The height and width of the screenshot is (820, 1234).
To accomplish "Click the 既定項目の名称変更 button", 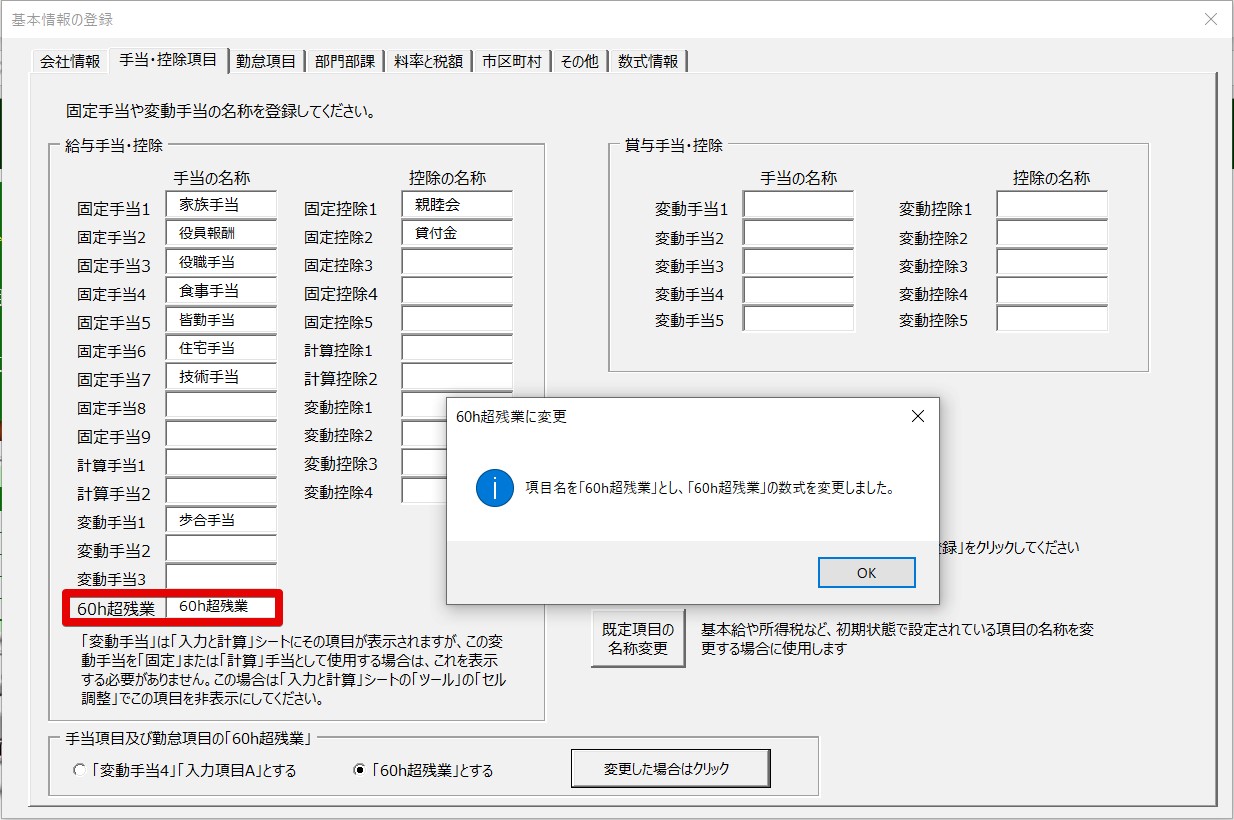I will tap(638, 639).
